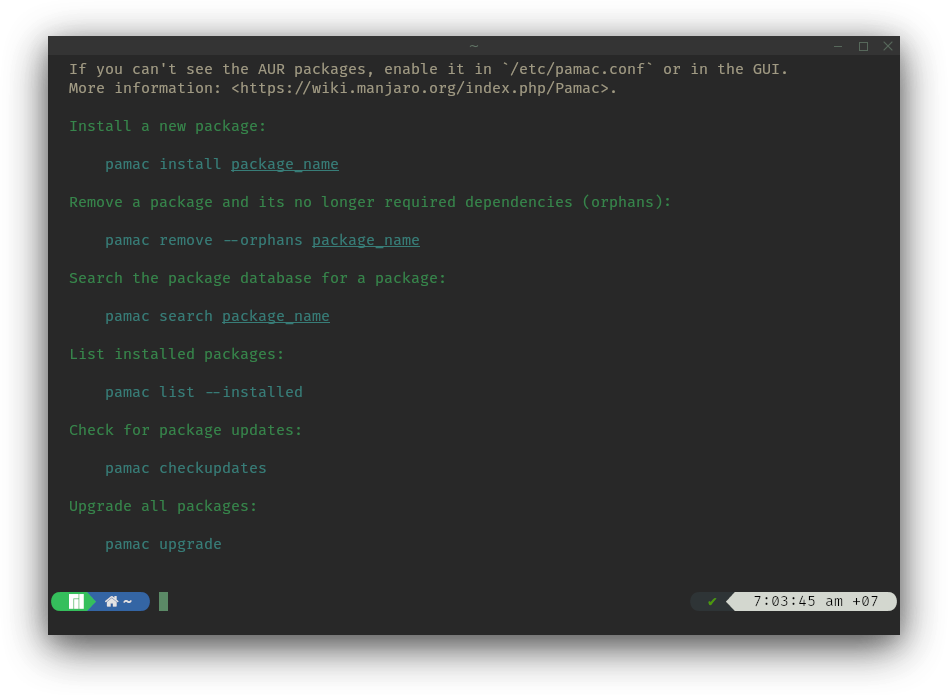Viewport: 948px width, 695px height.
Task: Click the green block cursor in the prompt line
Action: tap(163, 601)
